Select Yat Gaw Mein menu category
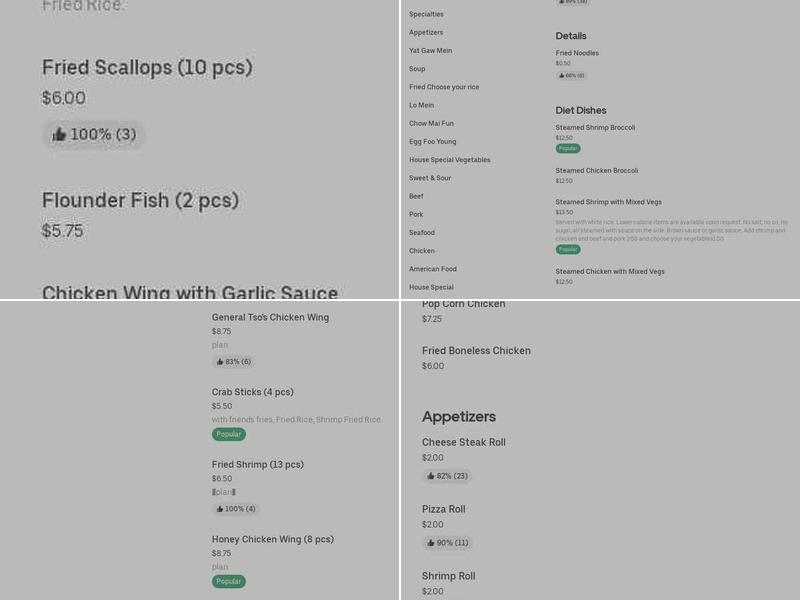 tap(430, 50)
